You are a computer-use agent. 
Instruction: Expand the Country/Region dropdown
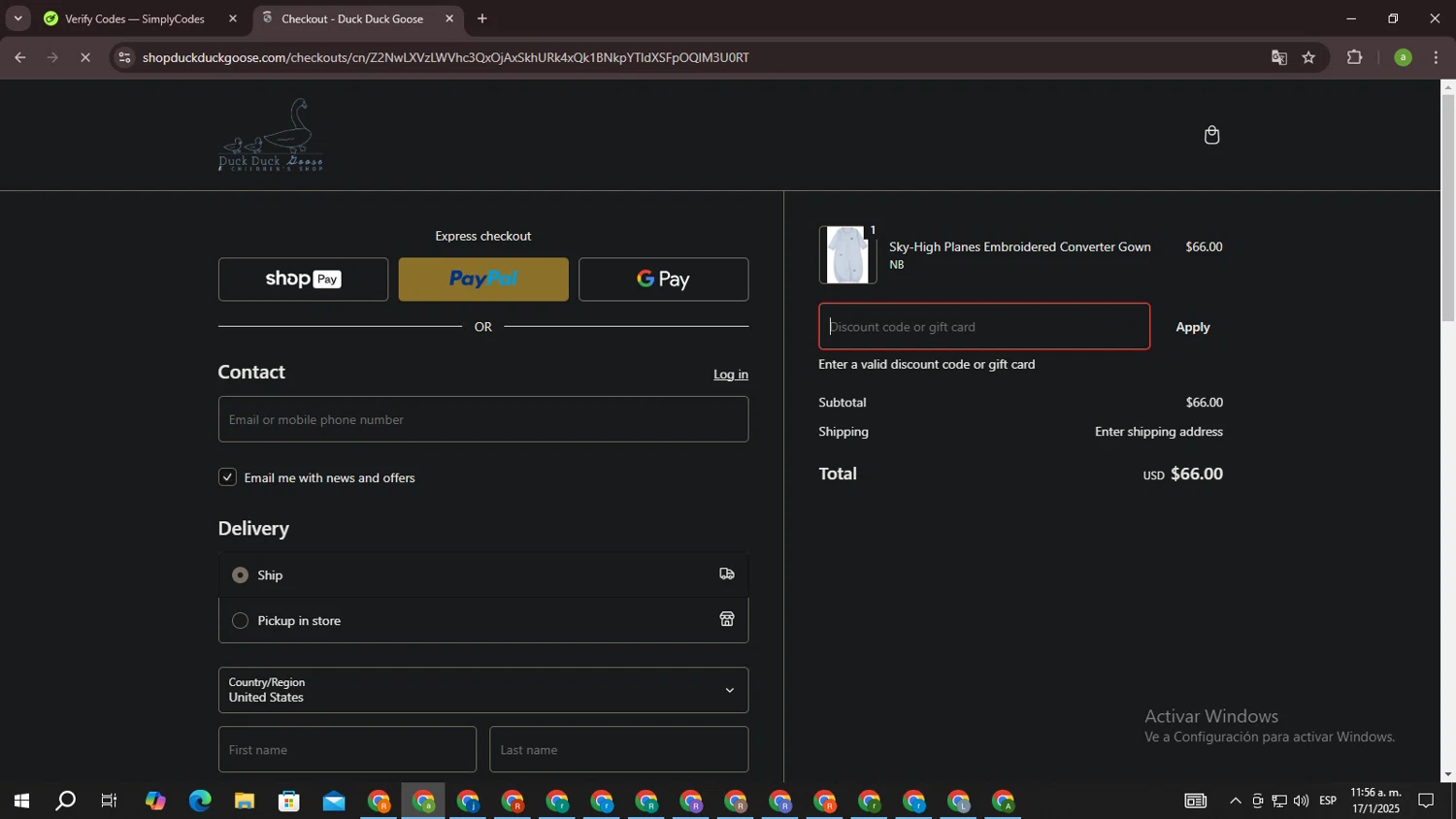click(x=483, y=690)
